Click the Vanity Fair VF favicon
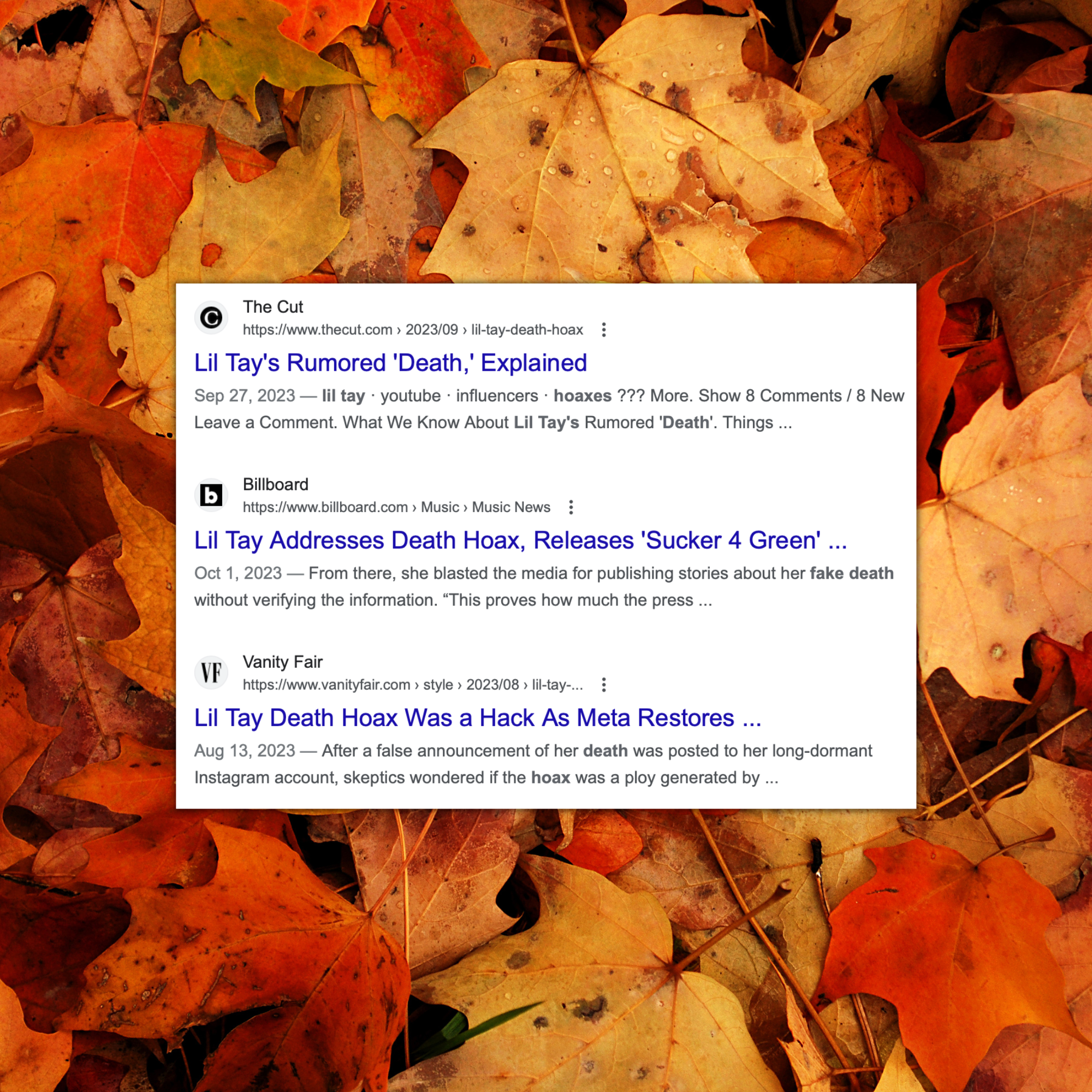Image resolution: width=1092 pixels, height=1092 pixels. [x=211, y=673]
